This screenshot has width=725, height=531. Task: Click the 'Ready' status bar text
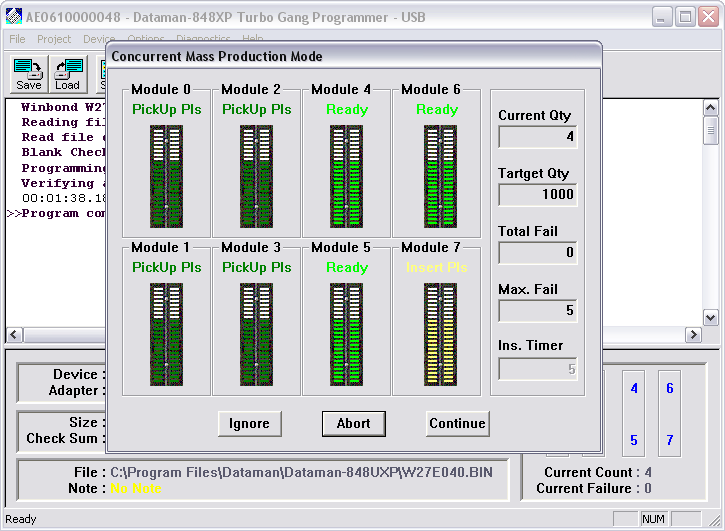pyautogui.click(x=21, y=519)
